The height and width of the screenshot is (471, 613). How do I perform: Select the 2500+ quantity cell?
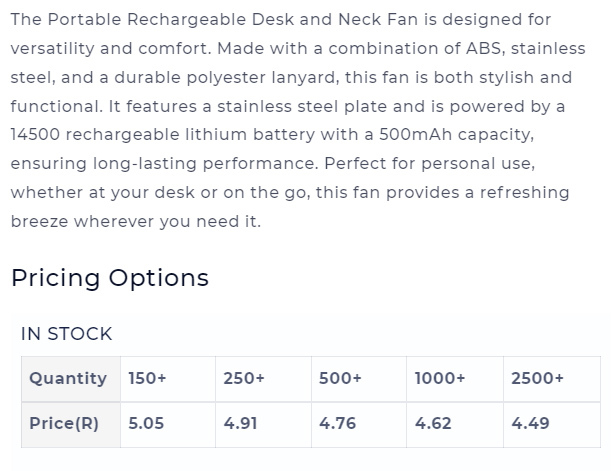pyautogui.click(x=552, y=379)
